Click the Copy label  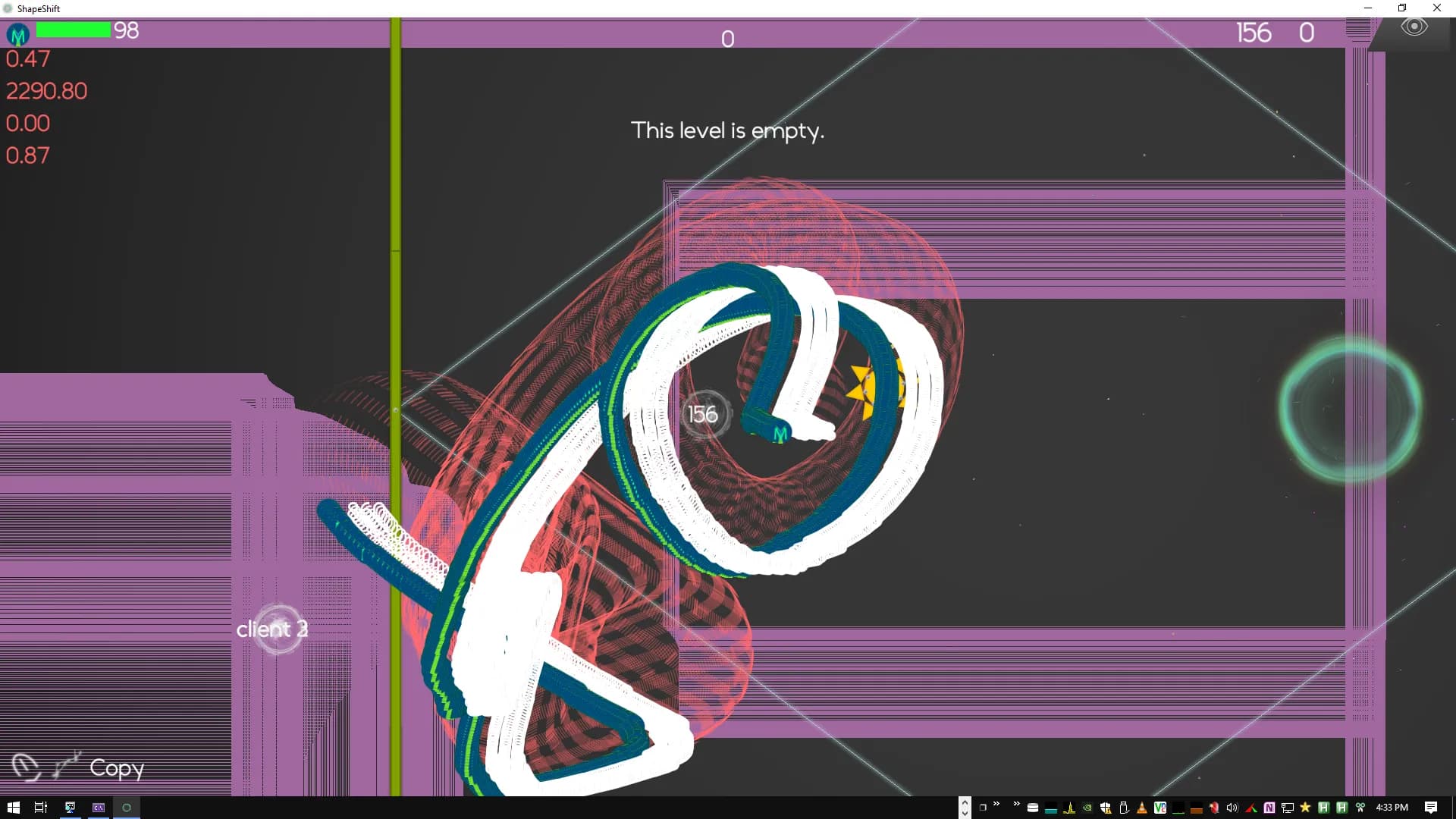pos(117,768)
